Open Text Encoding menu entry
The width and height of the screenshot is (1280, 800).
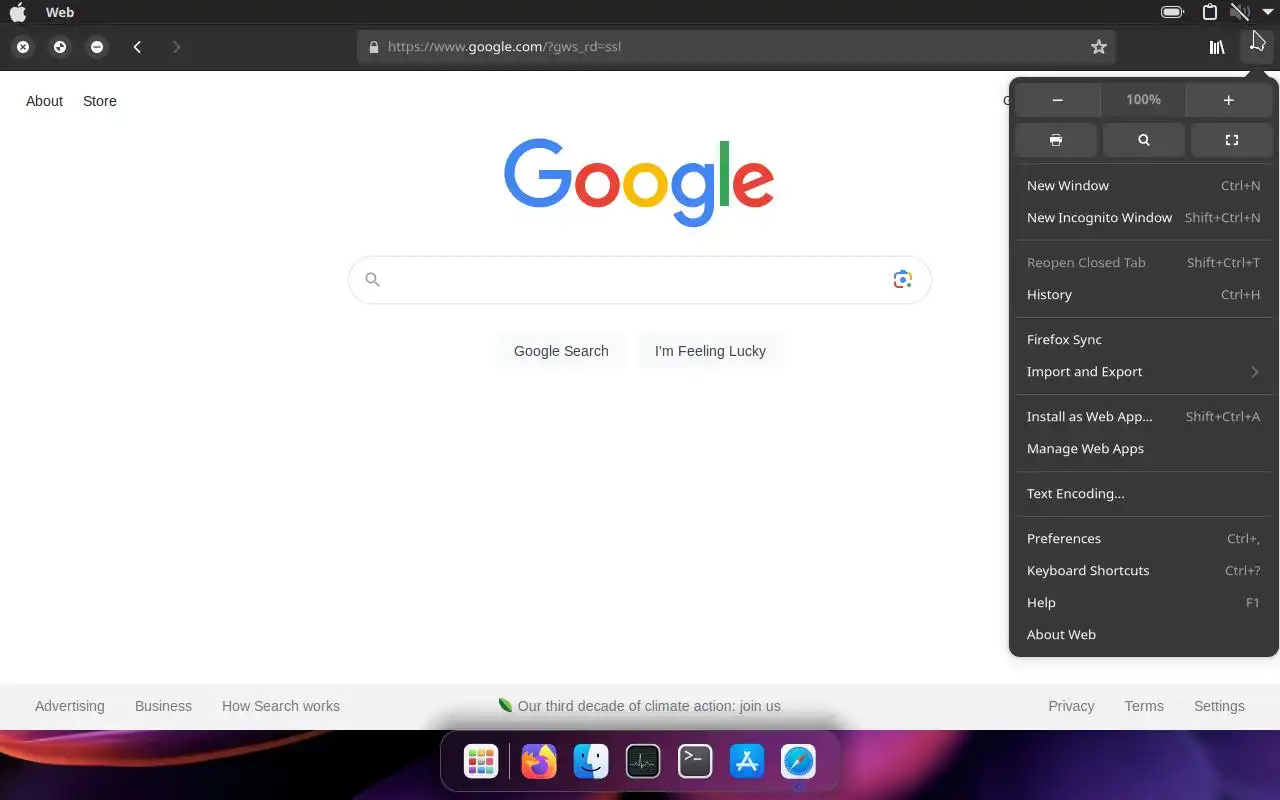[x=1144, y=494]
